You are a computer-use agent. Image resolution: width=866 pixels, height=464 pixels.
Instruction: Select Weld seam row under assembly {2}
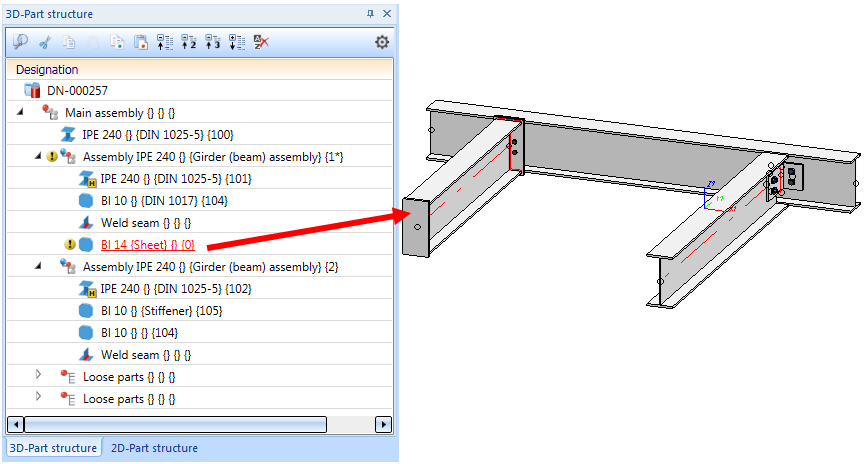(x=146, y=355)
